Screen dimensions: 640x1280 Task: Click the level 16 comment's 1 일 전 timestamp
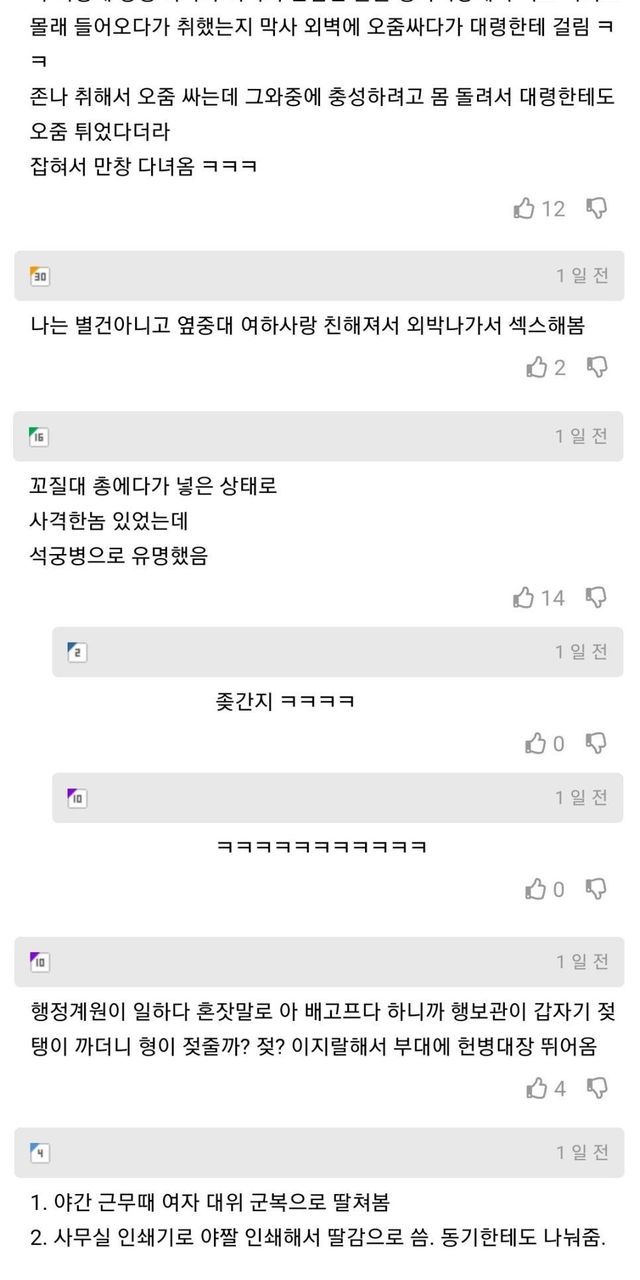pos(582,435)
